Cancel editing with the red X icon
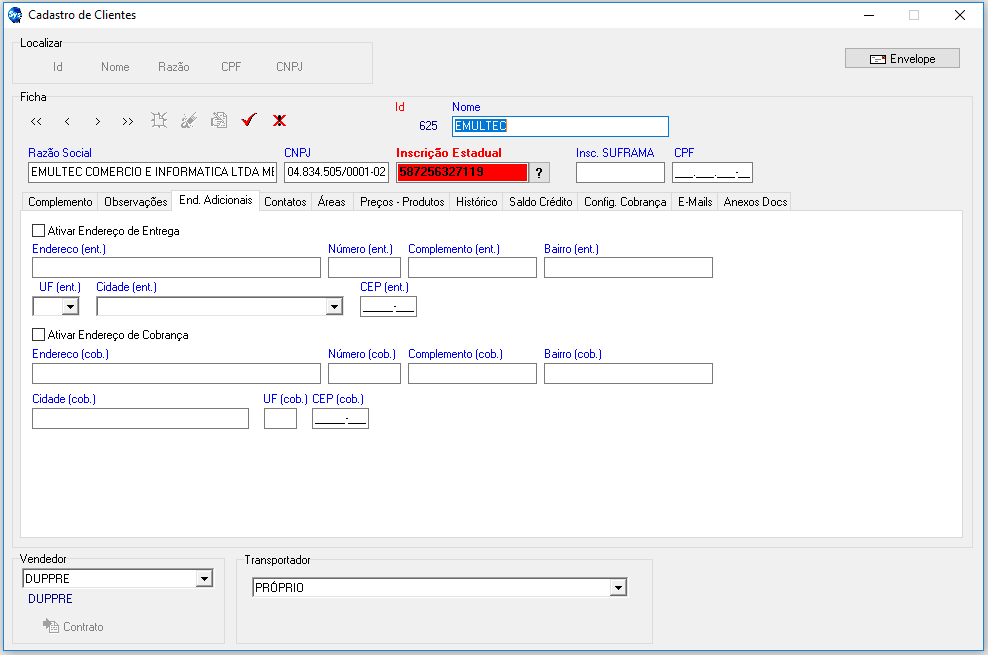The height and width of the screenshot is (655, 988). (279, 120)
